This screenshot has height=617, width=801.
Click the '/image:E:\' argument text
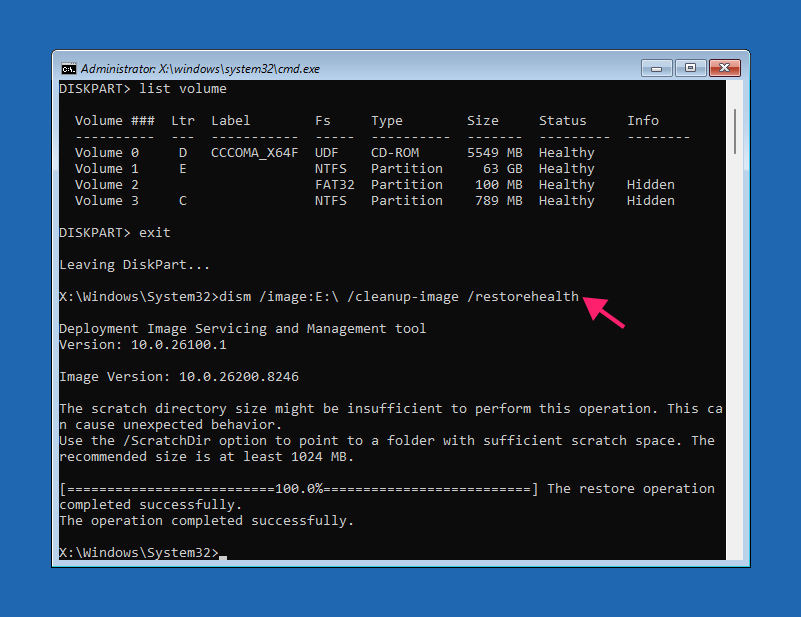click(x=299, y=297)
